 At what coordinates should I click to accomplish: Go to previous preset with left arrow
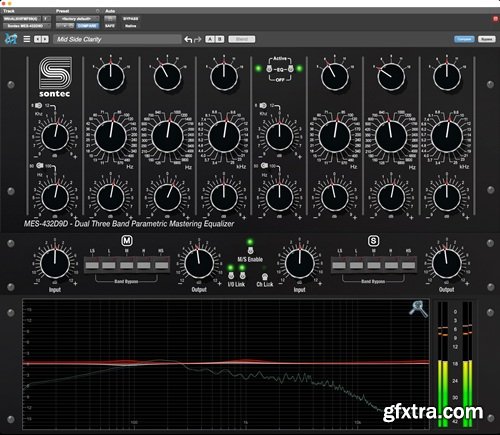click(38, 39)
